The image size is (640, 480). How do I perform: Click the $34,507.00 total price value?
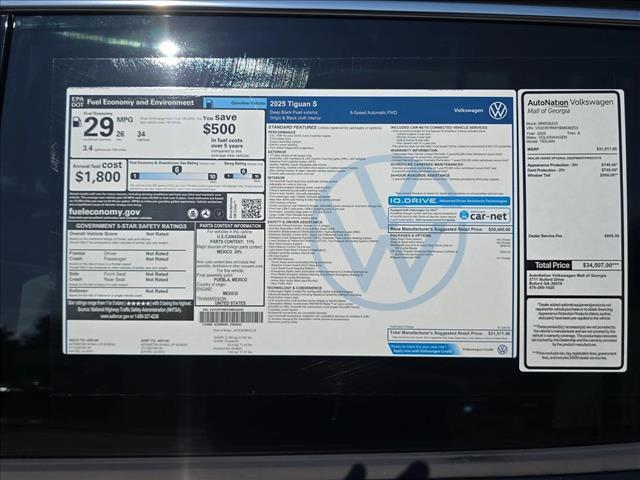point(600,265)
